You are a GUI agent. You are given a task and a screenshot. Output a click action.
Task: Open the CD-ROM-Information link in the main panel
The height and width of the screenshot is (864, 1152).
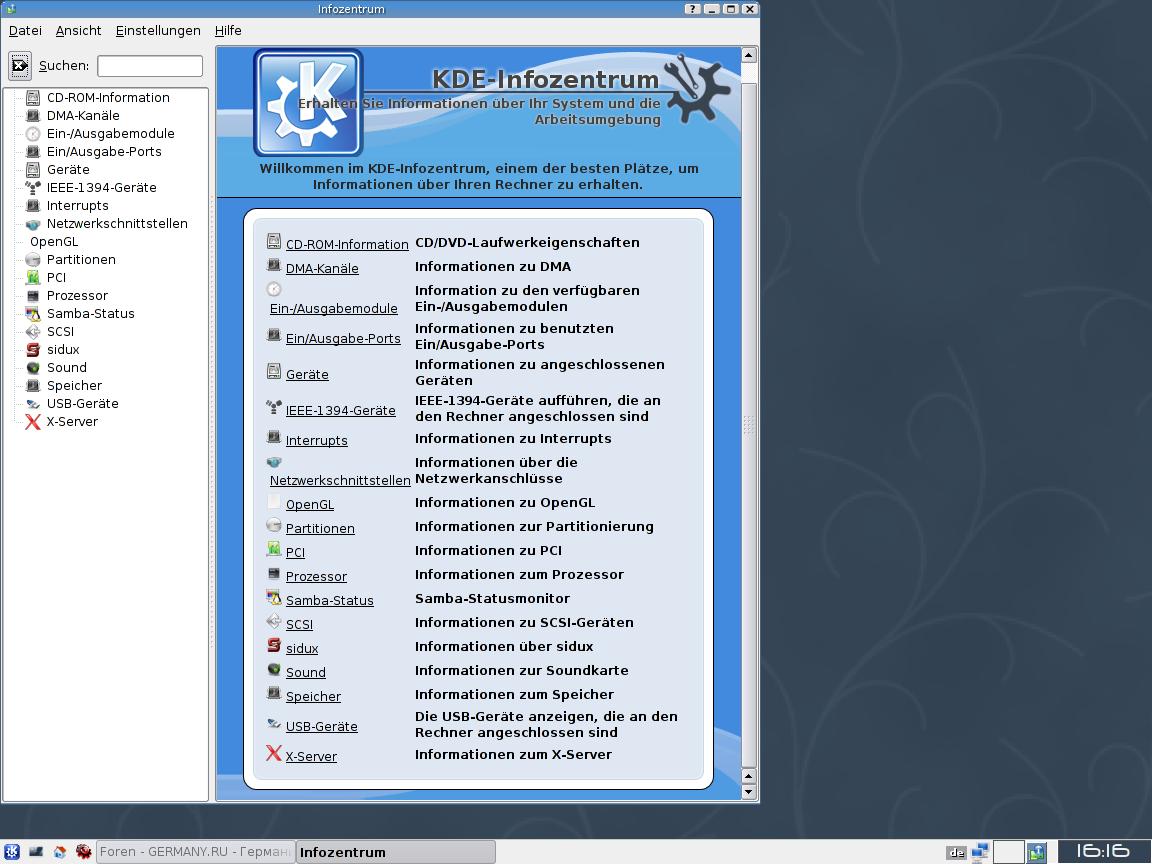click(x=347, y=245)
